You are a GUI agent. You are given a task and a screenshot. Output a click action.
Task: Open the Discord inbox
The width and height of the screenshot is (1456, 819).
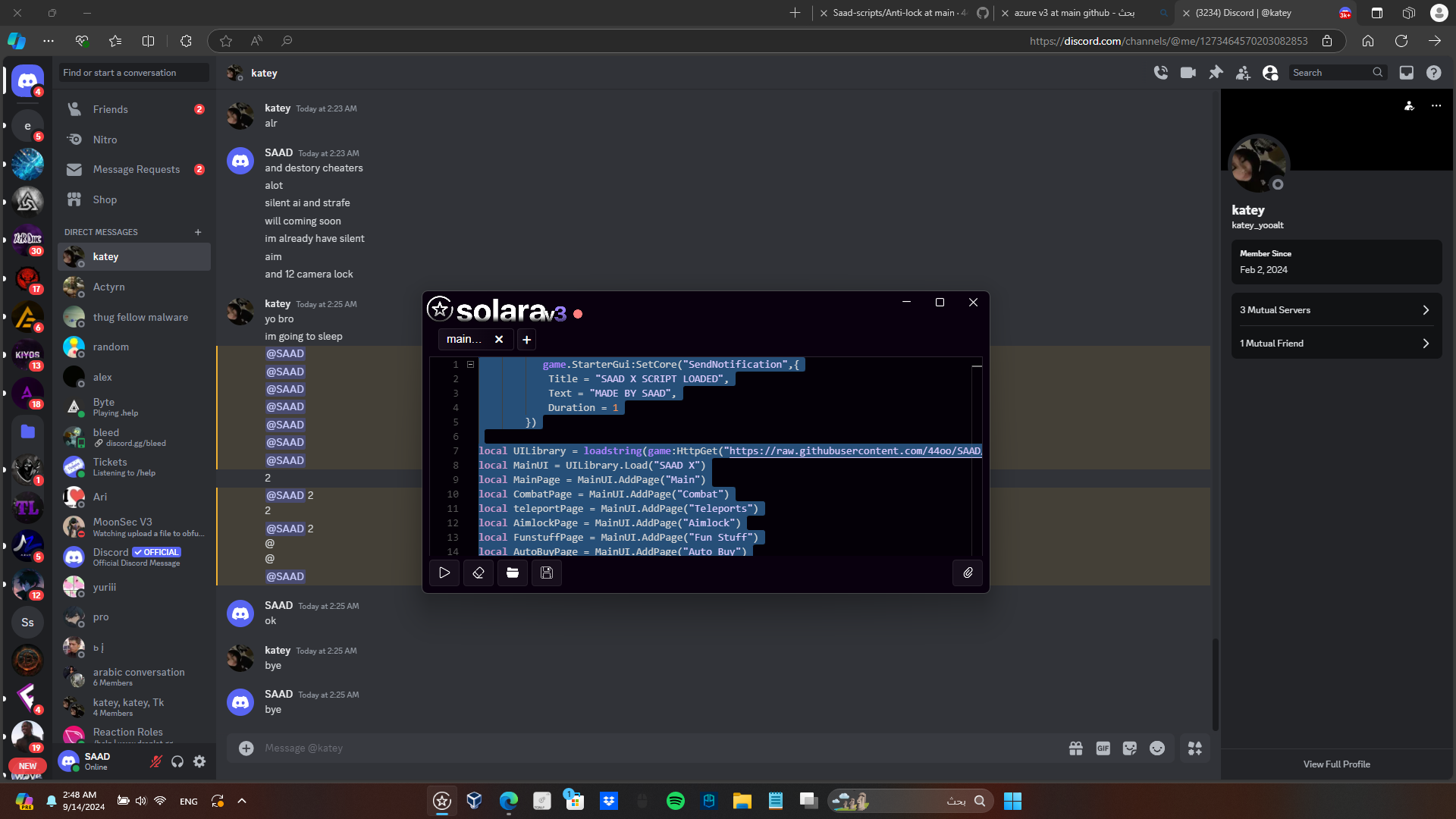pos(1406,73)
